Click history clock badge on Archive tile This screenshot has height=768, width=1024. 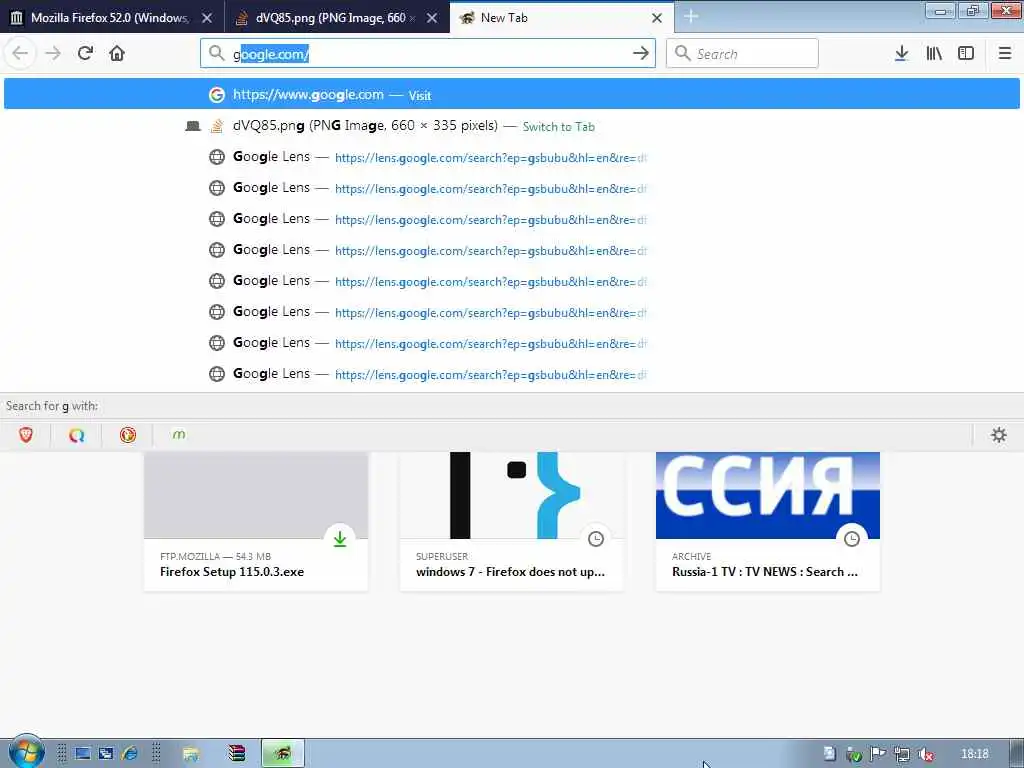click(x=852, y=539)
